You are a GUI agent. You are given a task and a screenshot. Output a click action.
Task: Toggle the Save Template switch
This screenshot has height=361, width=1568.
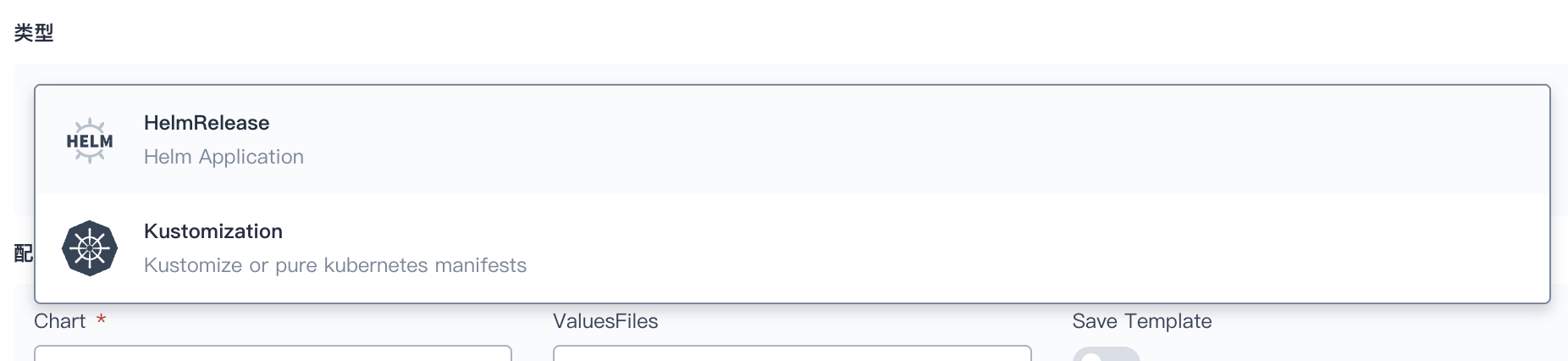(1106, 355)
